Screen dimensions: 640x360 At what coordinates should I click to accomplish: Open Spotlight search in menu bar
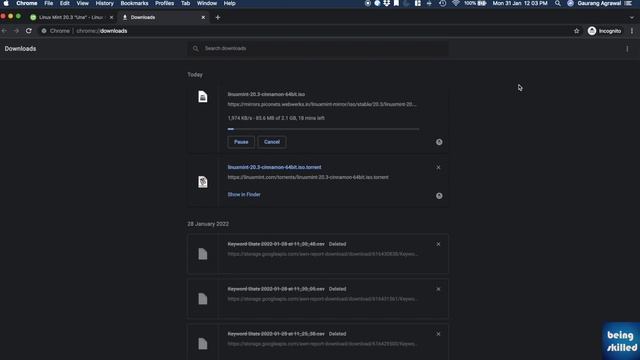coord(558,3)
